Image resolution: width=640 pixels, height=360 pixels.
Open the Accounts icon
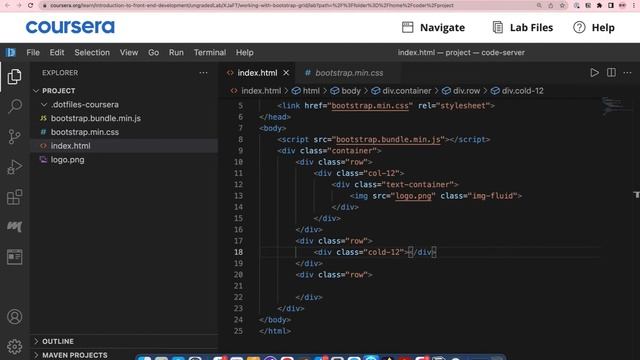point(14,317)
